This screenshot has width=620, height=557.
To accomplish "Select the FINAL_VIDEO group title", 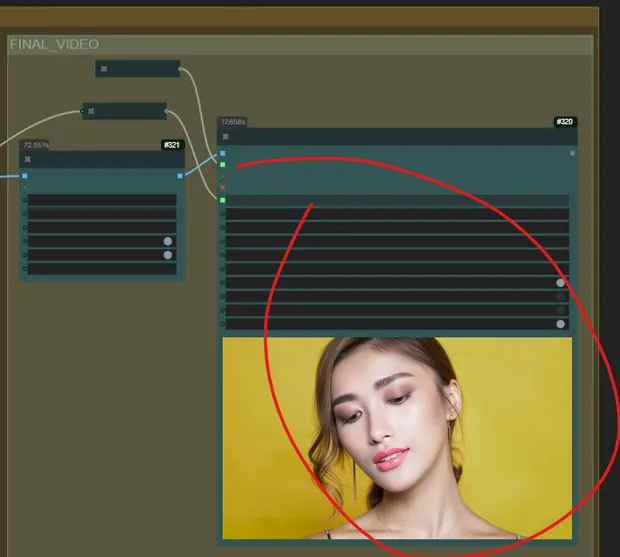I will 55,45.
